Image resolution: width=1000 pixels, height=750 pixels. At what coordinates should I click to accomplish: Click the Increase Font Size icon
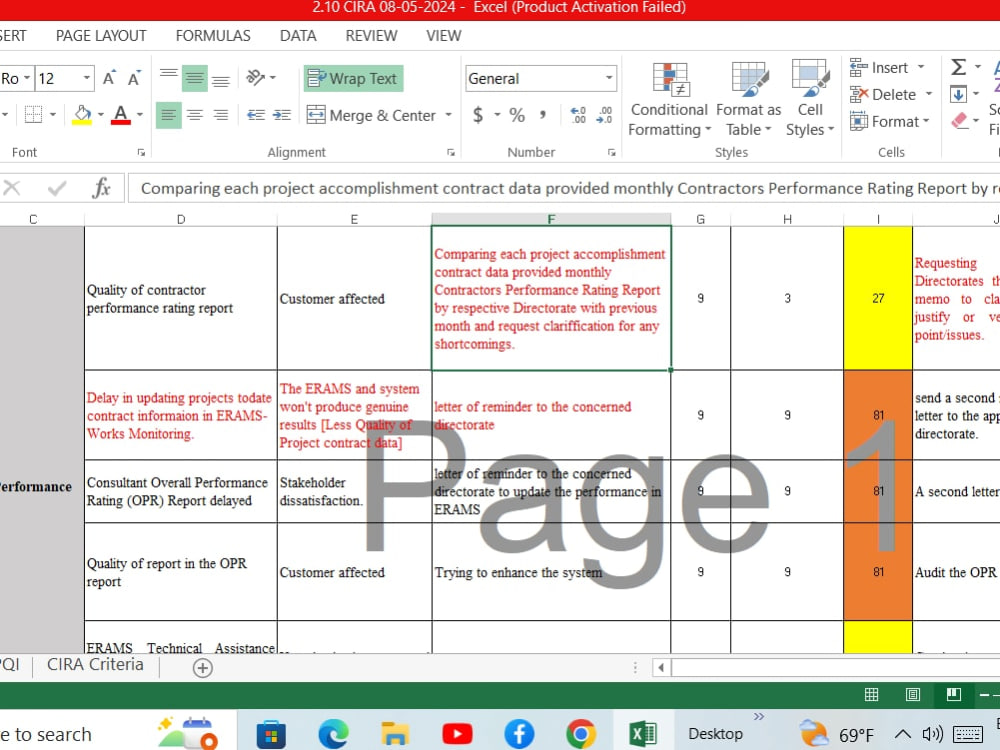click(109, 78)
